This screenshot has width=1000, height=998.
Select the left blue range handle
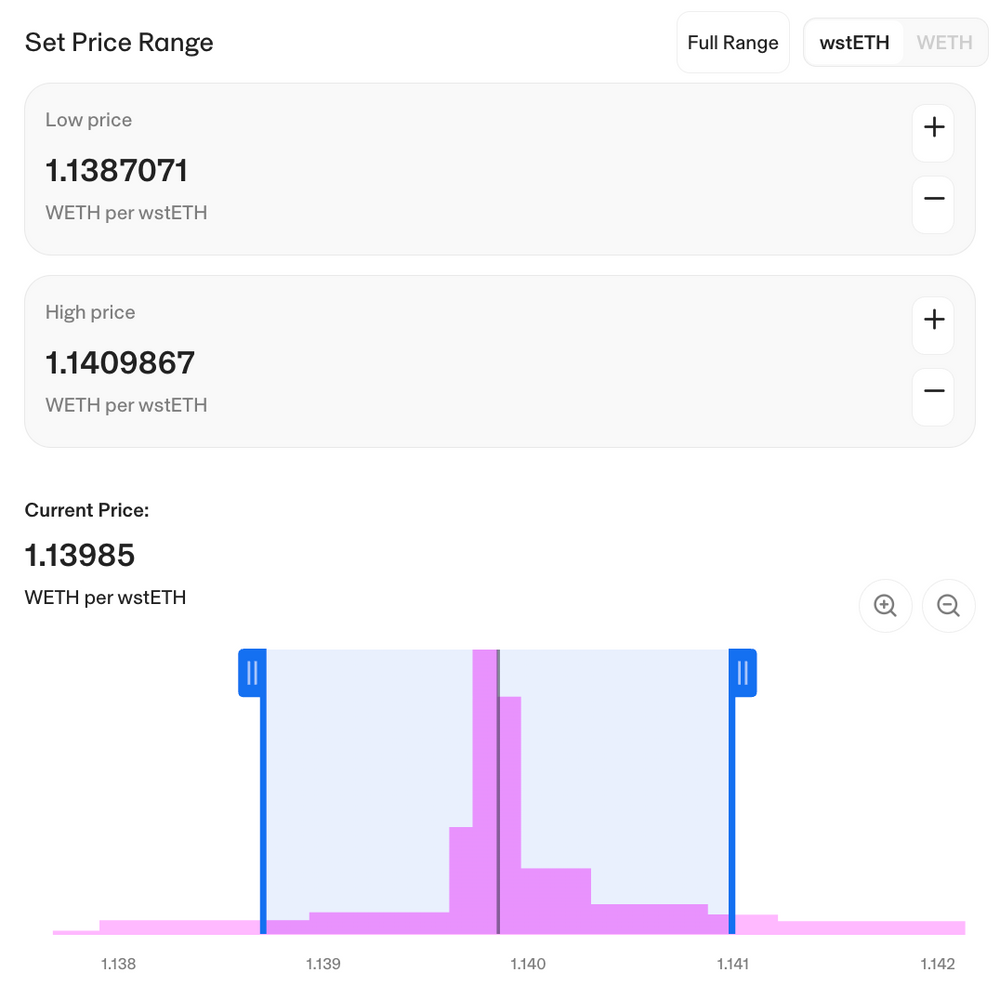251,673
